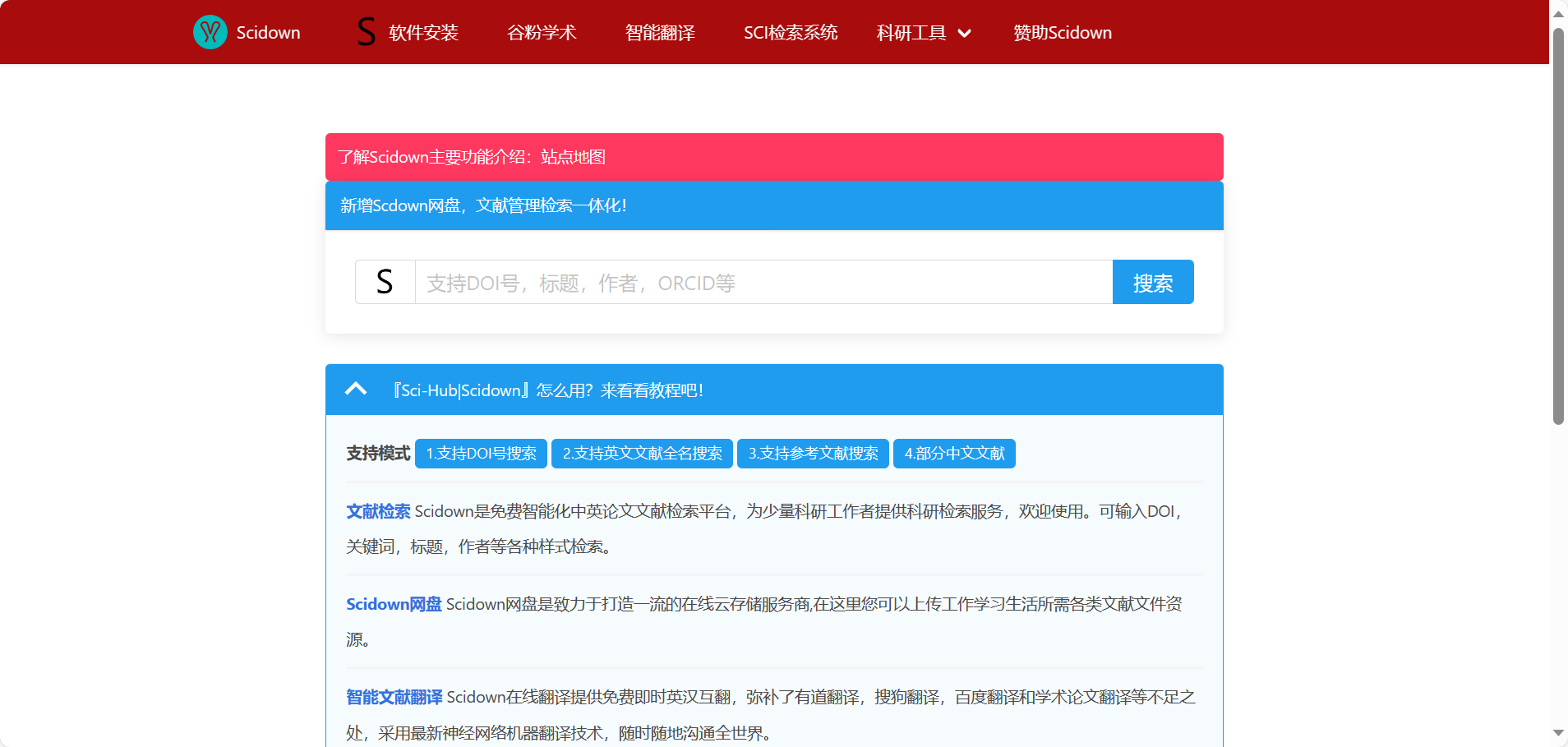Focus the DOI search input field
The height and width of the screenshot is (747, 1568).
pyautogui.click(x=763, y=283)
